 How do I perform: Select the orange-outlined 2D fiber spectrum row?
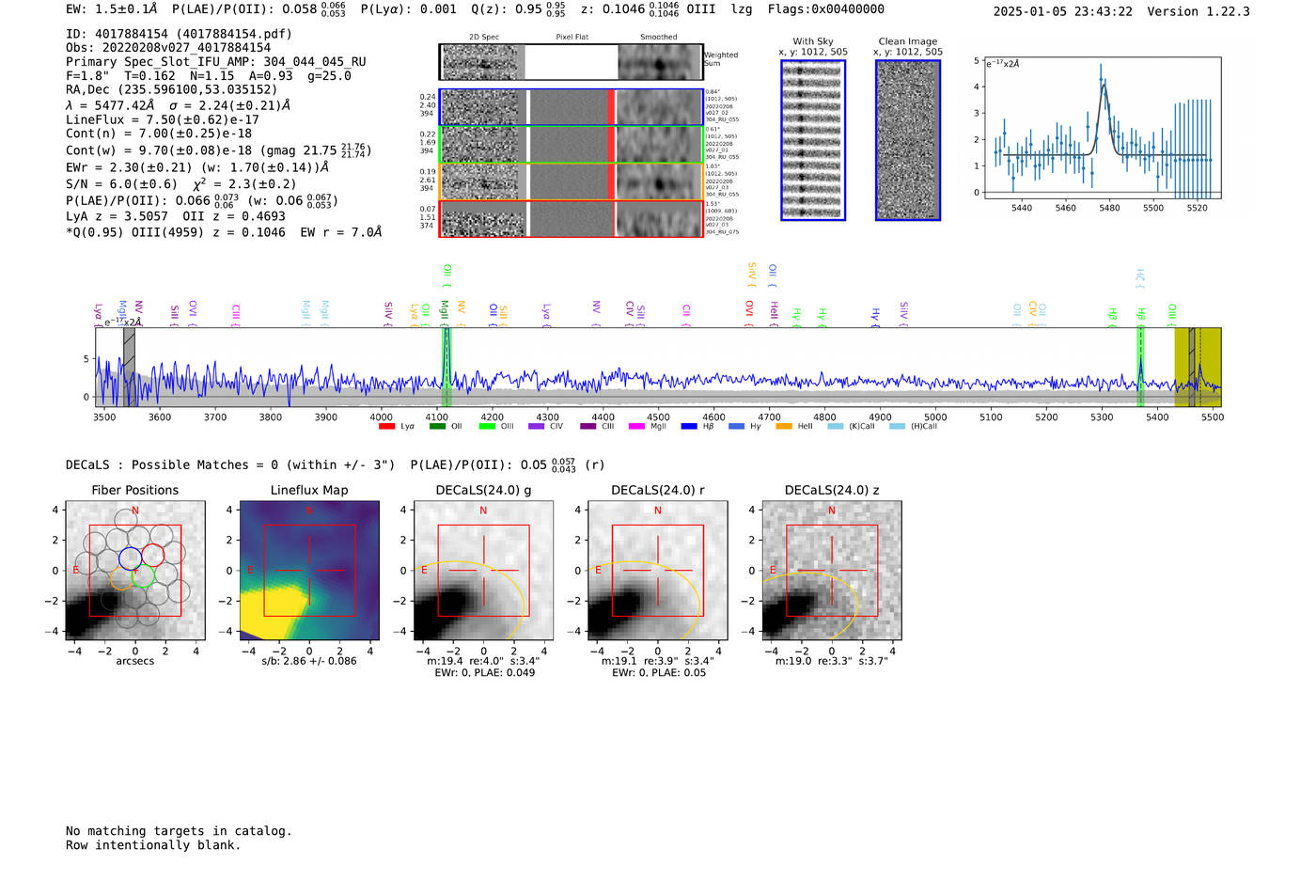[571, 181]
